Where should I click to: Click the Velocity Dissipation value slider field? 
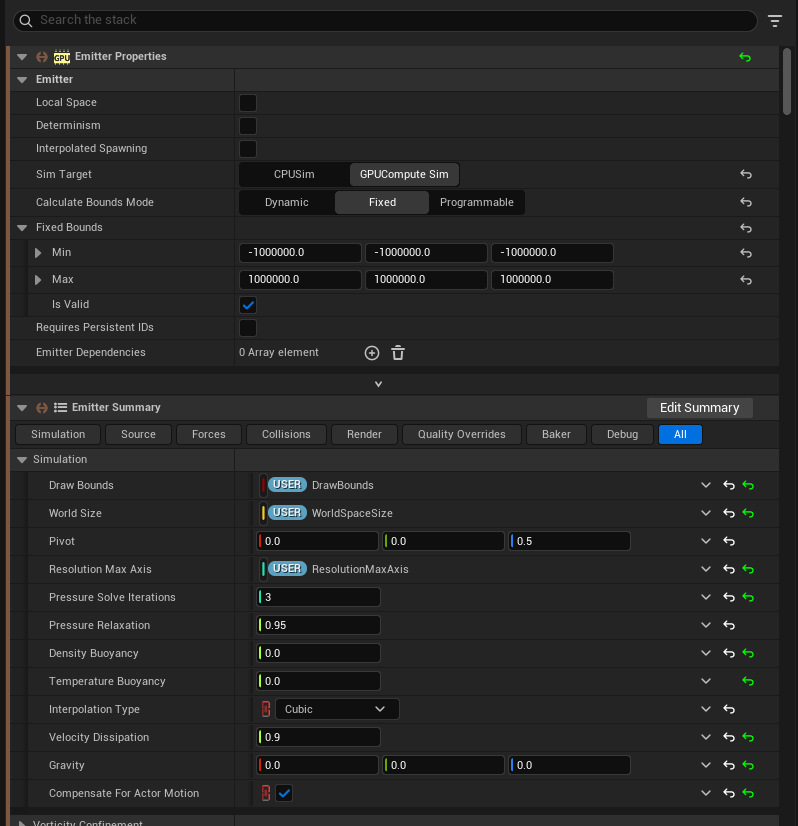click(x=320, y=737)
